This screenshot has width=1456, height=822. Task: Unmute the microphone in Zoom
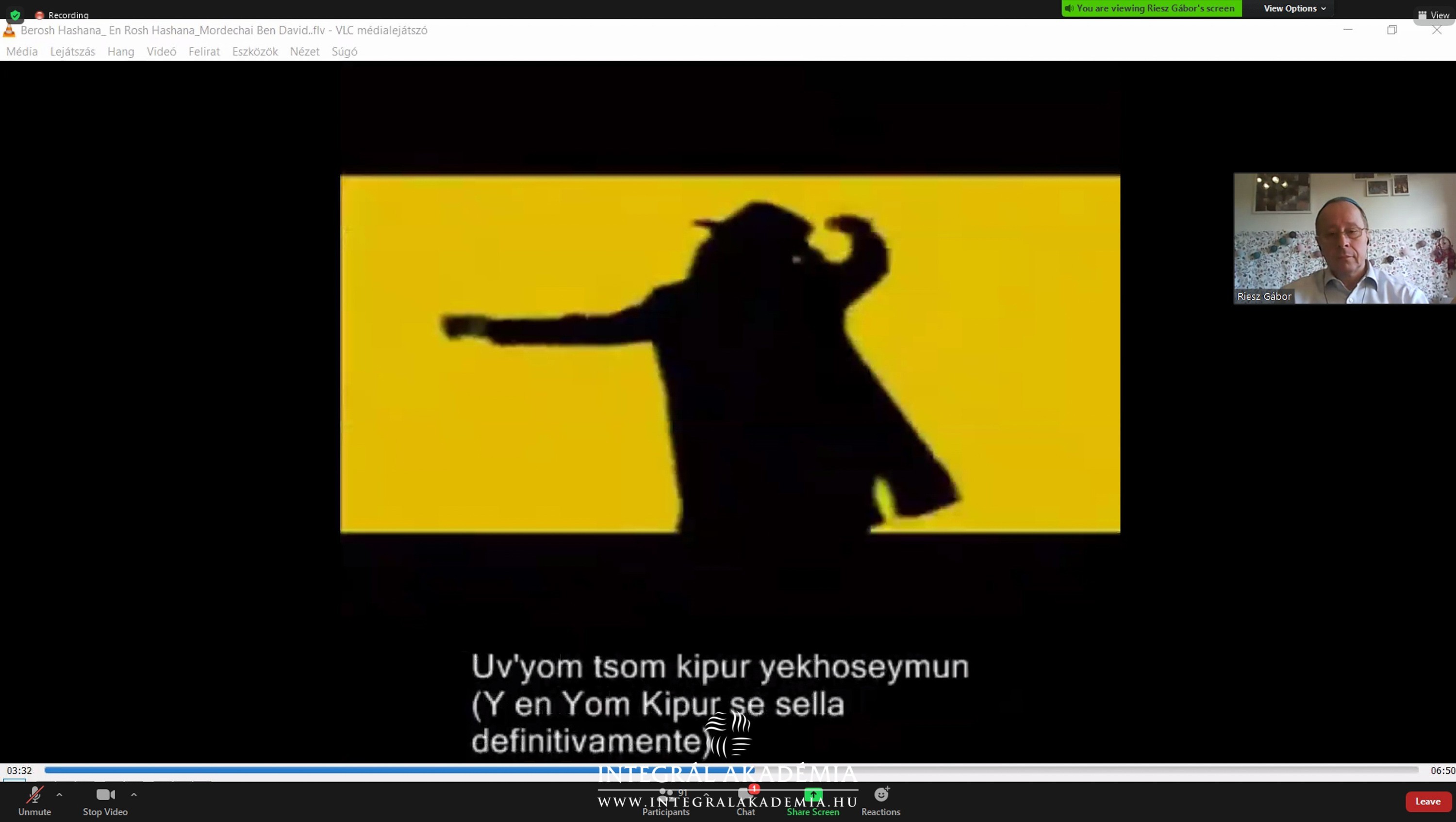(x=34, y=801)
